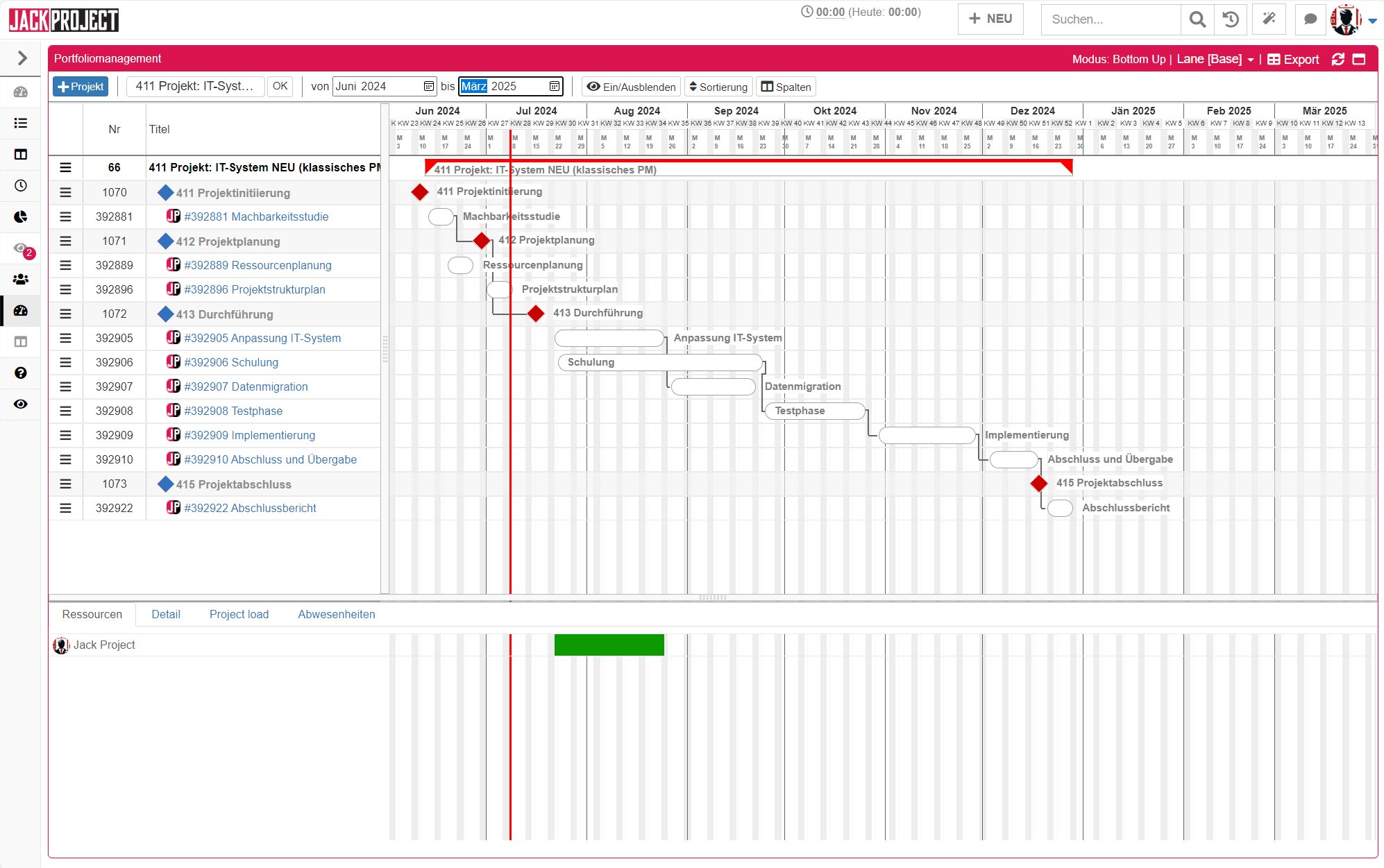This screenshot has height=868, width=1384.
Task: Toggle Ein/Ausblenden visibility options
Action: pos(631,87)
